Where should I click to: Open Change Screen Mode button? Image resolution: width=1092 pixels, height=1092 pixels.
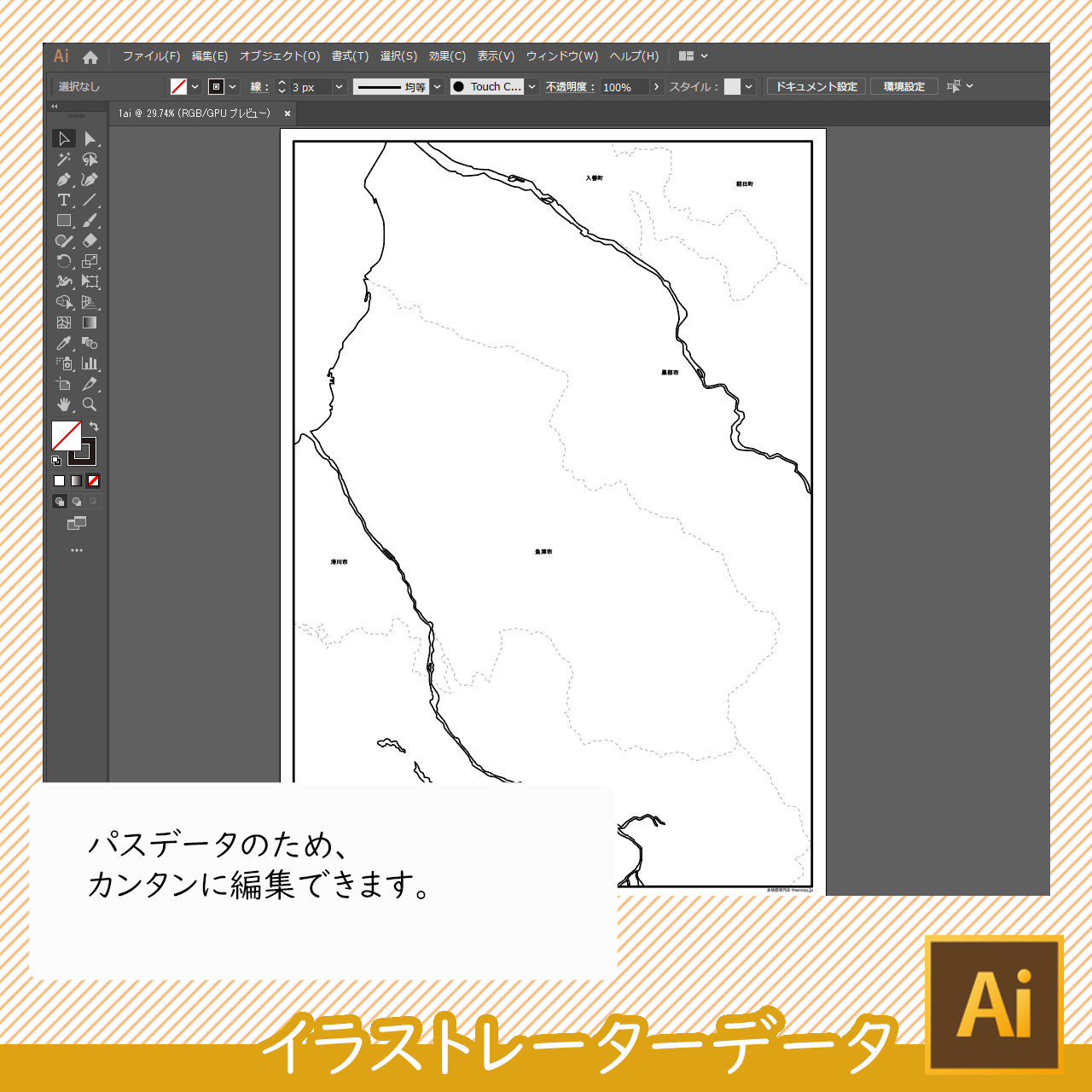tap(77, 523)
